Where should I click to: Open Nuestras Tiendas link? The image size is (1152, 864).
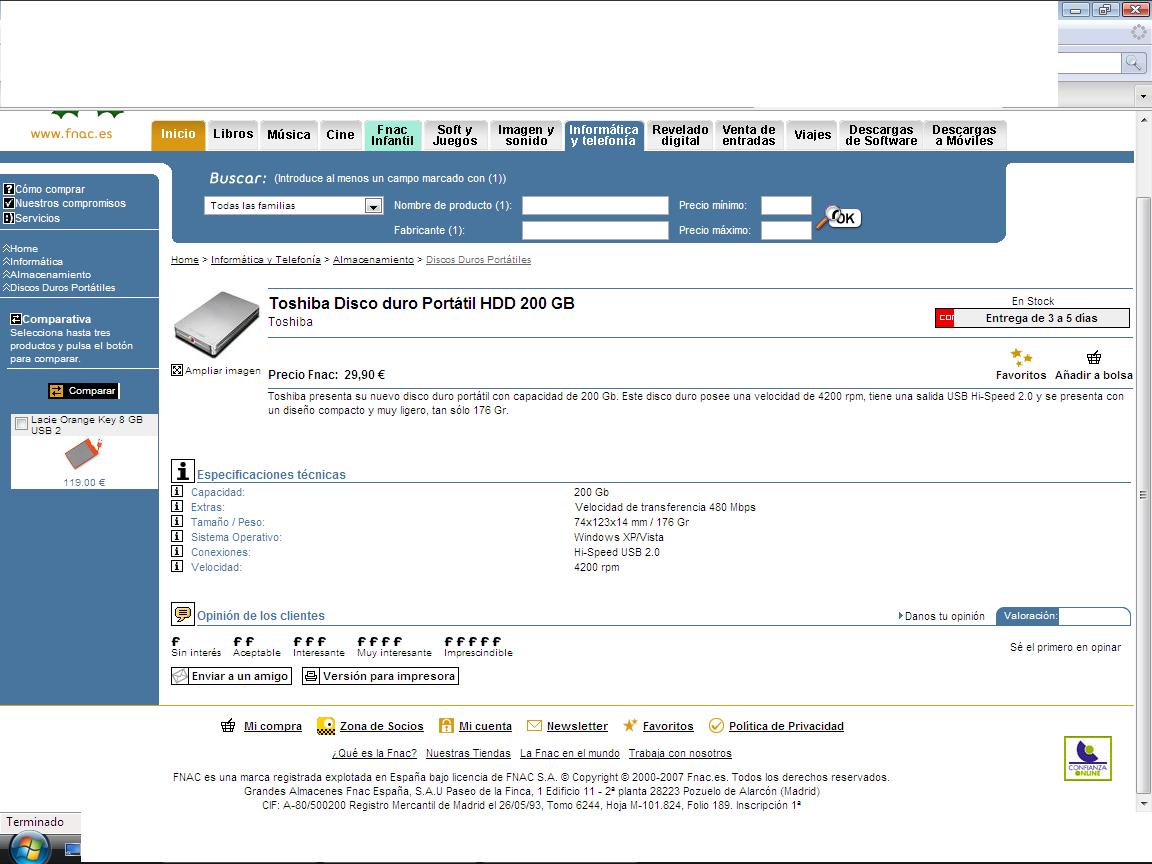[468, 753]
